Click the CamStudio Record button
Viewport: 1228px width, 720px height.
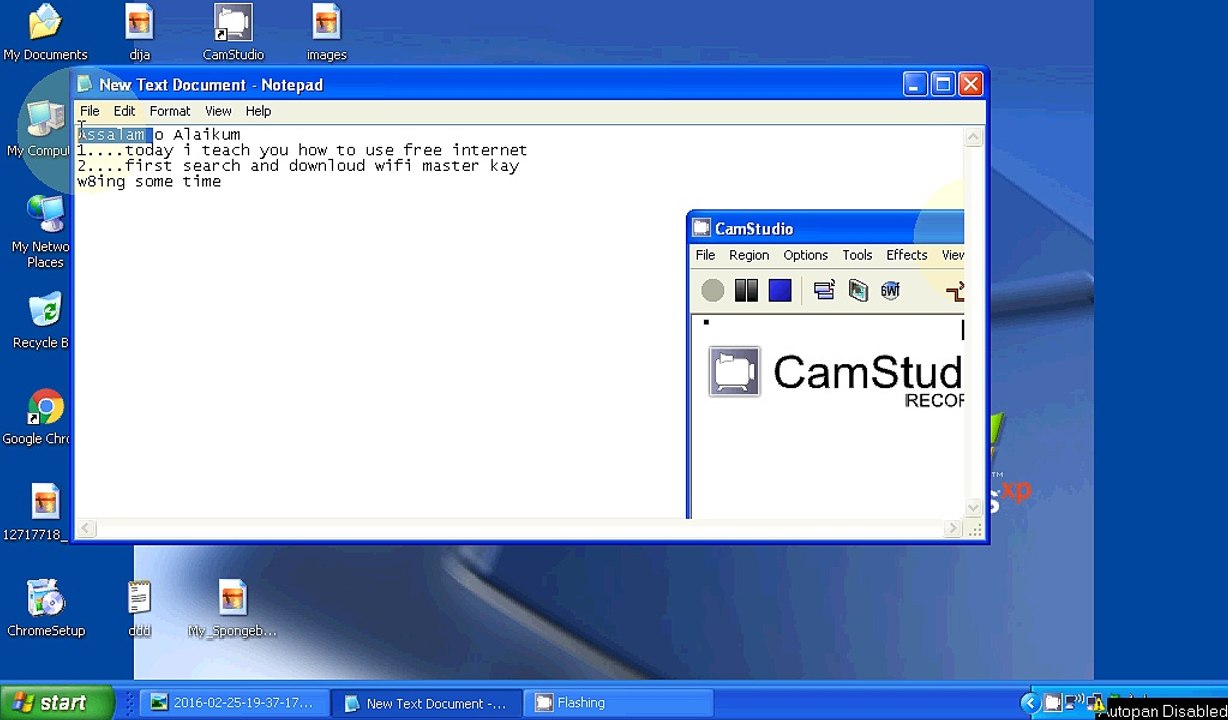click(x=712, y=291)
